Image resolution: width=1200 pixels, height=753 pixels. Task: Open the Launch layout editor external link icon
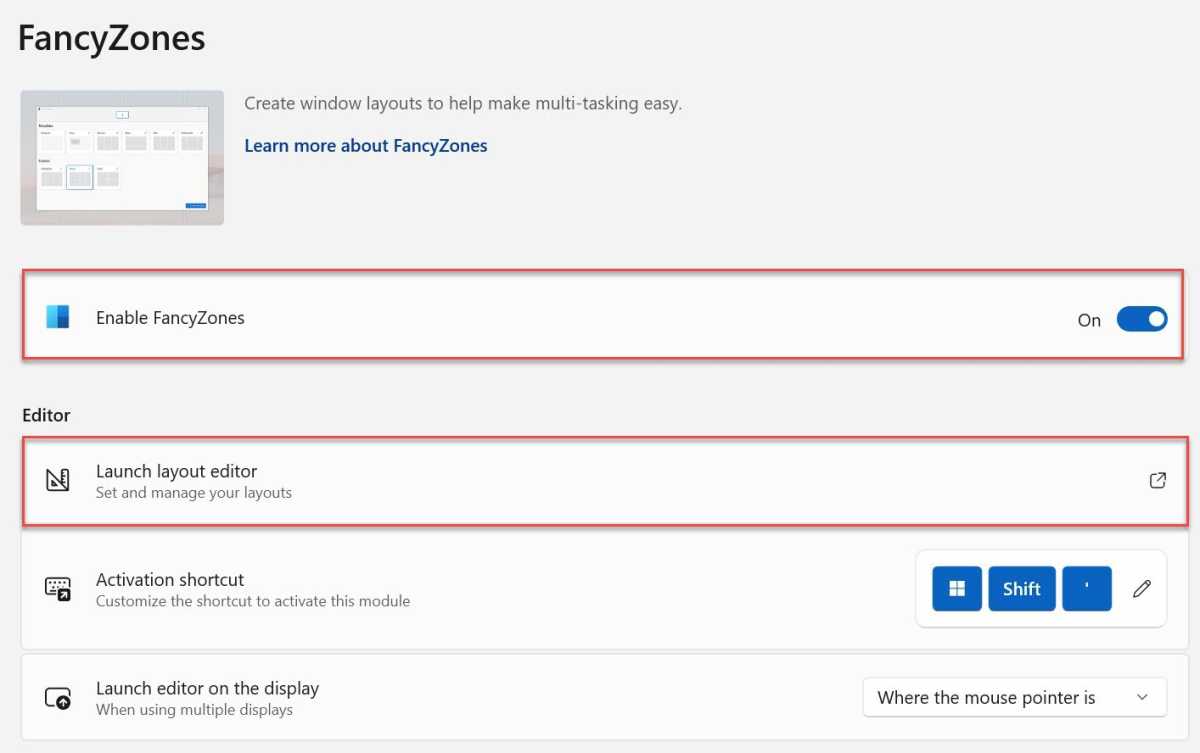click(x=1157, y=481)
